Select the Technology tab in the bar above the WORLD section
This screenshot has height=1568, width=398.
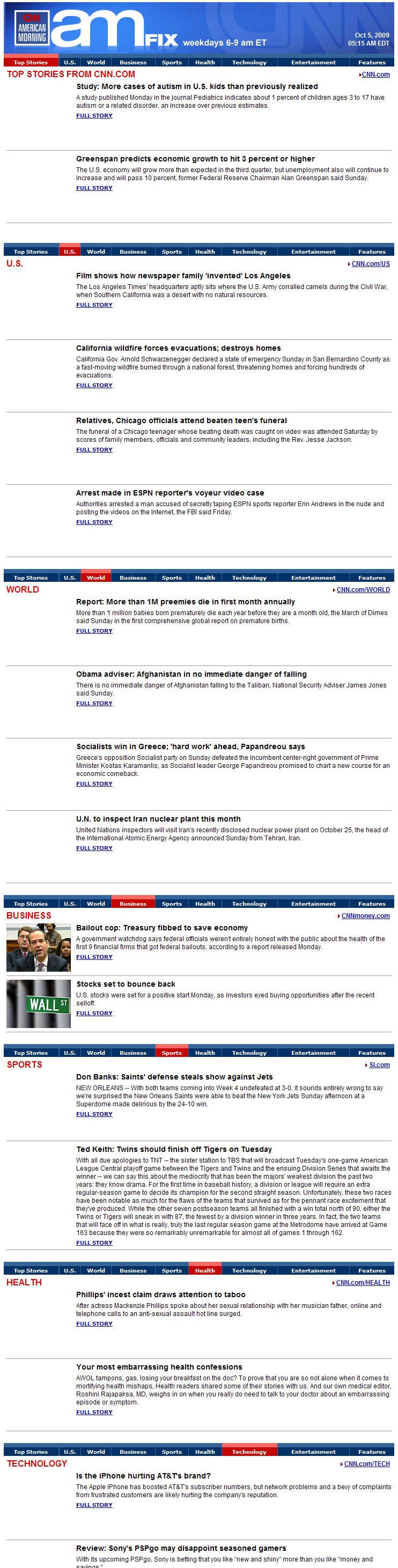249,578
